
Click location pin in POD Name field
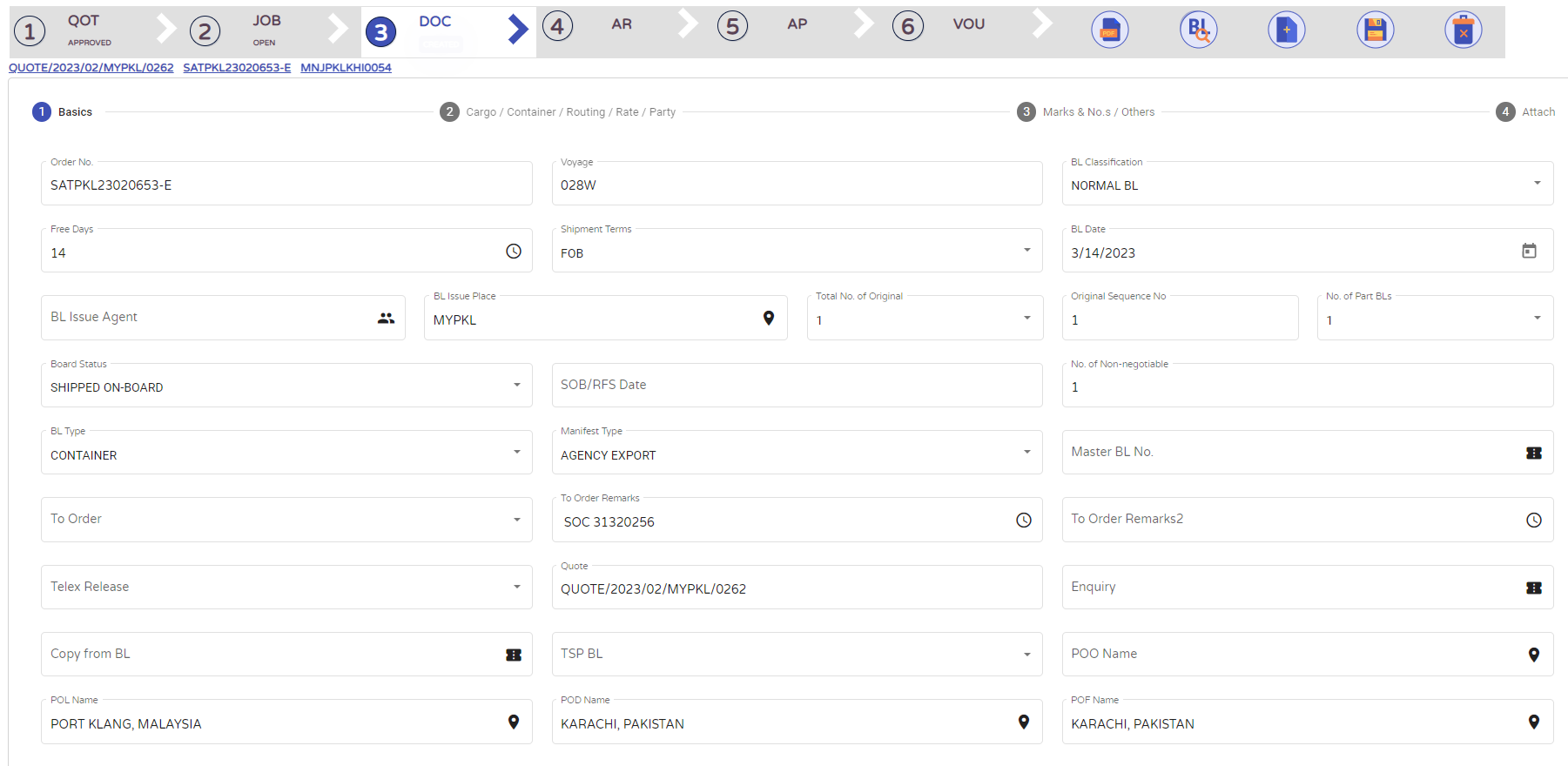click(1024, 722)
